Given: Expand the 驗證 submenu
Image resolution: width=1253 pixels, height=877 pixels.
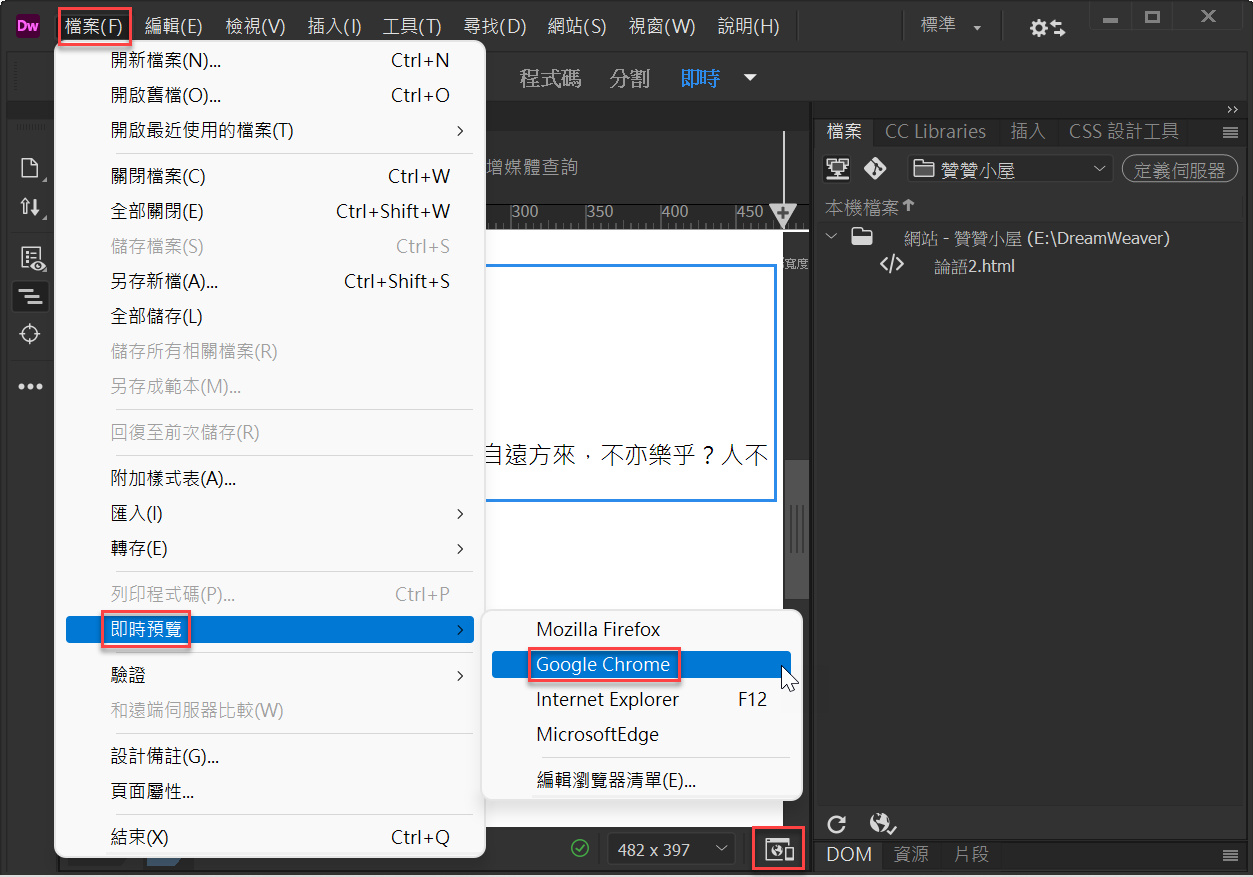Looking at the screenshot, I should point(270,675).
